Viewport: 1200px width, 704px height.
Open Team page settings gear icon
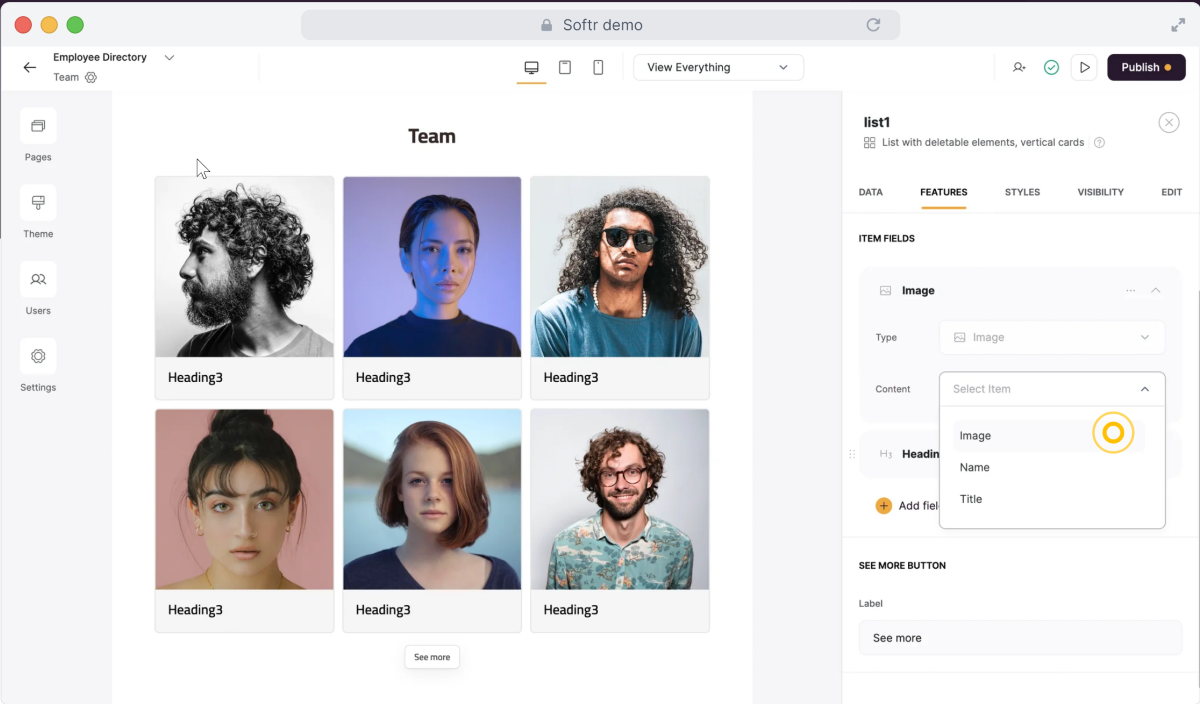click(91, 77)
